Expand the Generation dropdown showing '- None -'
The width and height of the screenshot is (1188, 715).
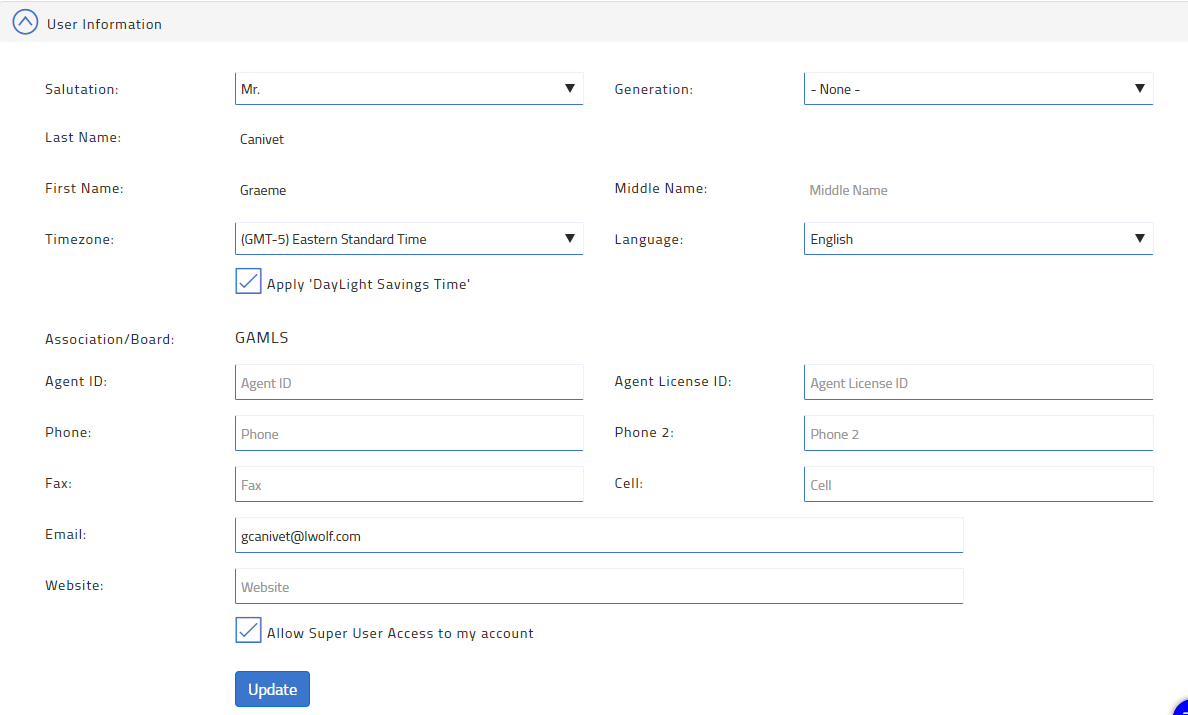tap(978, 88)
